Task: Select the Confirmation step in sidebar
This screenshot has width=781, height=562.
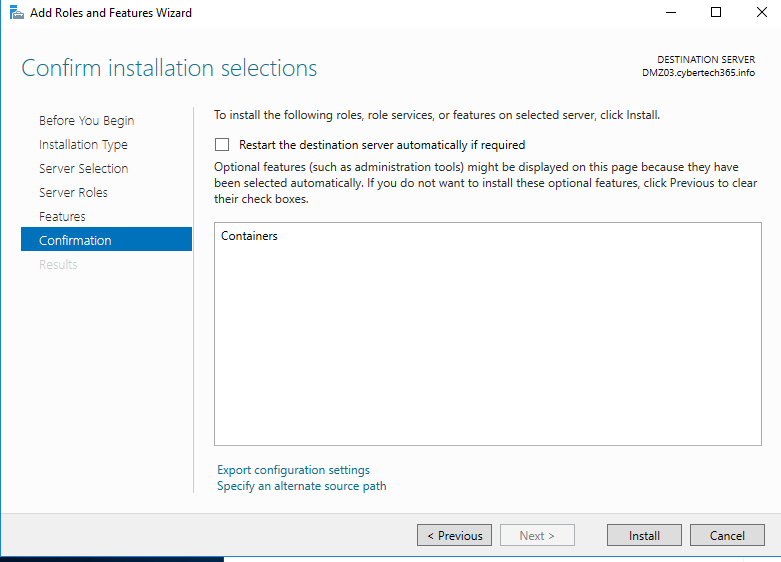Action: pyautogui.click(x=106, y=239)
